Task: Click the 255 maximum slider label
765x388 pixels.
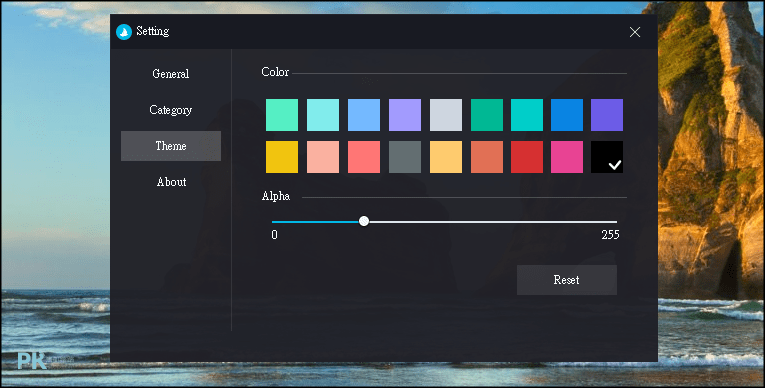Action: 610,235
